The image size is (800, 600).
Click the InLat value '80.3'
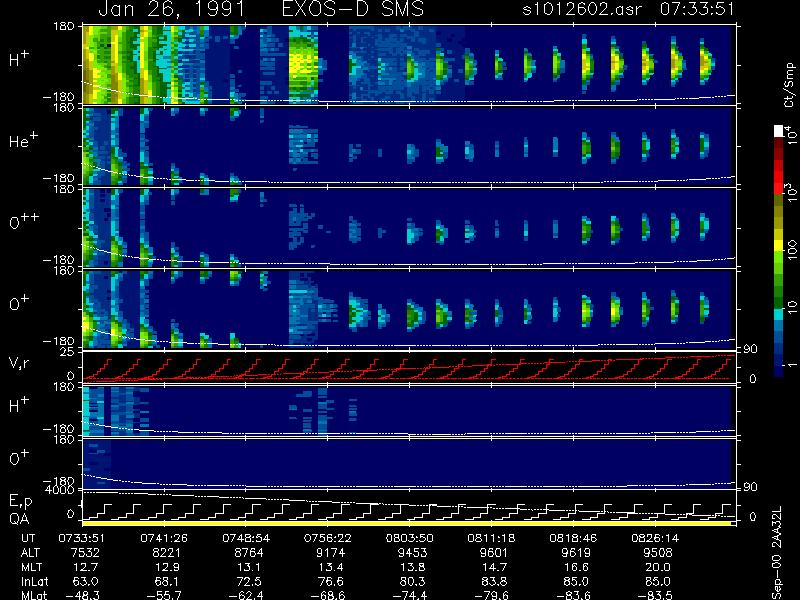(x=412, y=581)
